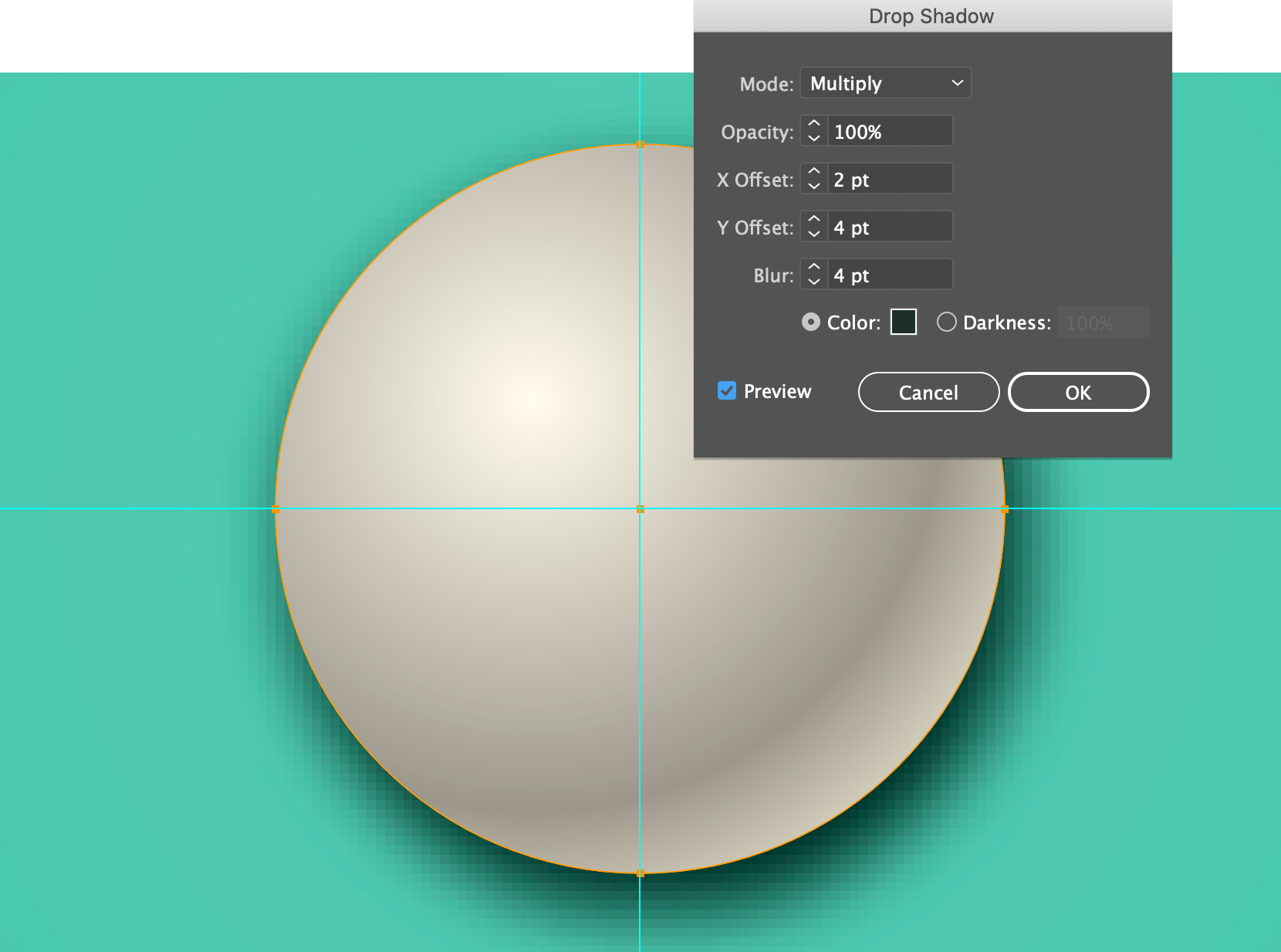
Task: Select the Darkness radio button
Action: 947,322
